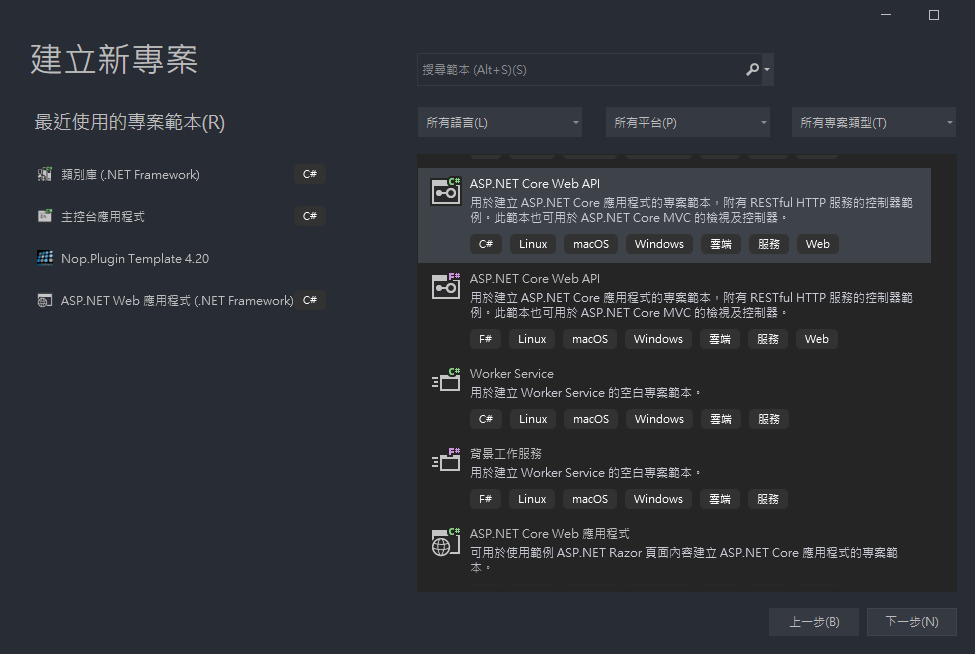Click the Linux tag under Worker Service

(533, 419)
